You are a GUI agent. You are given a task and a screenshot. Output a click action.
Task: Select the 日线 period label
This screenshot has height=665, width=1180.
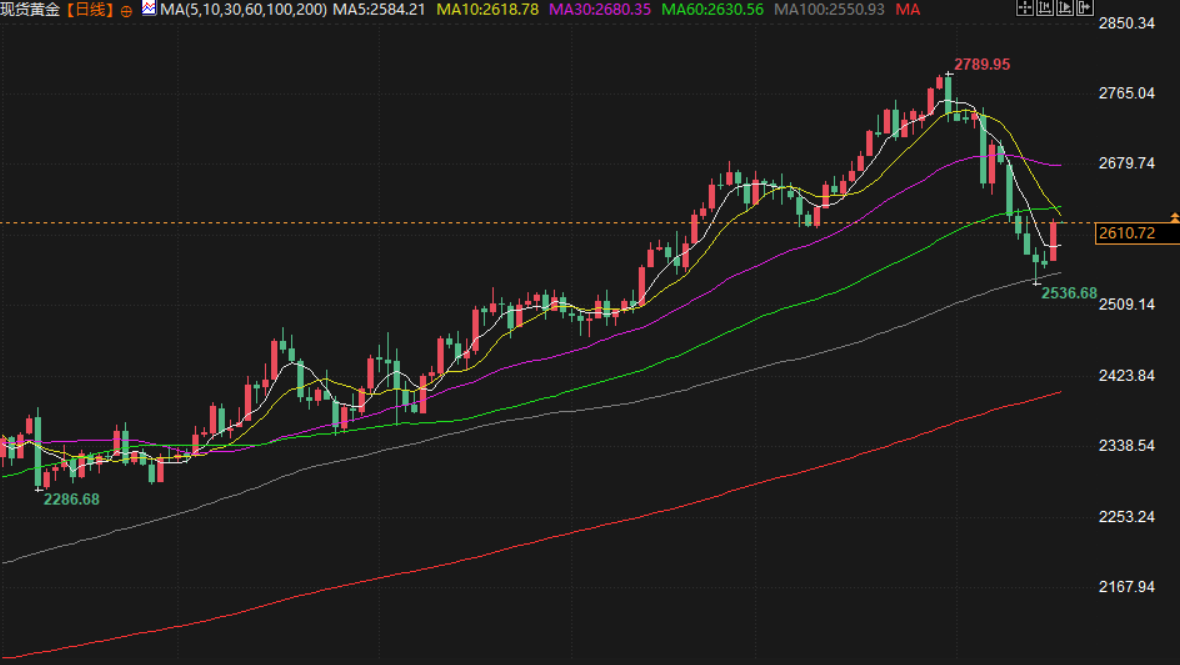pyautogui.click(x=92, y=10)
